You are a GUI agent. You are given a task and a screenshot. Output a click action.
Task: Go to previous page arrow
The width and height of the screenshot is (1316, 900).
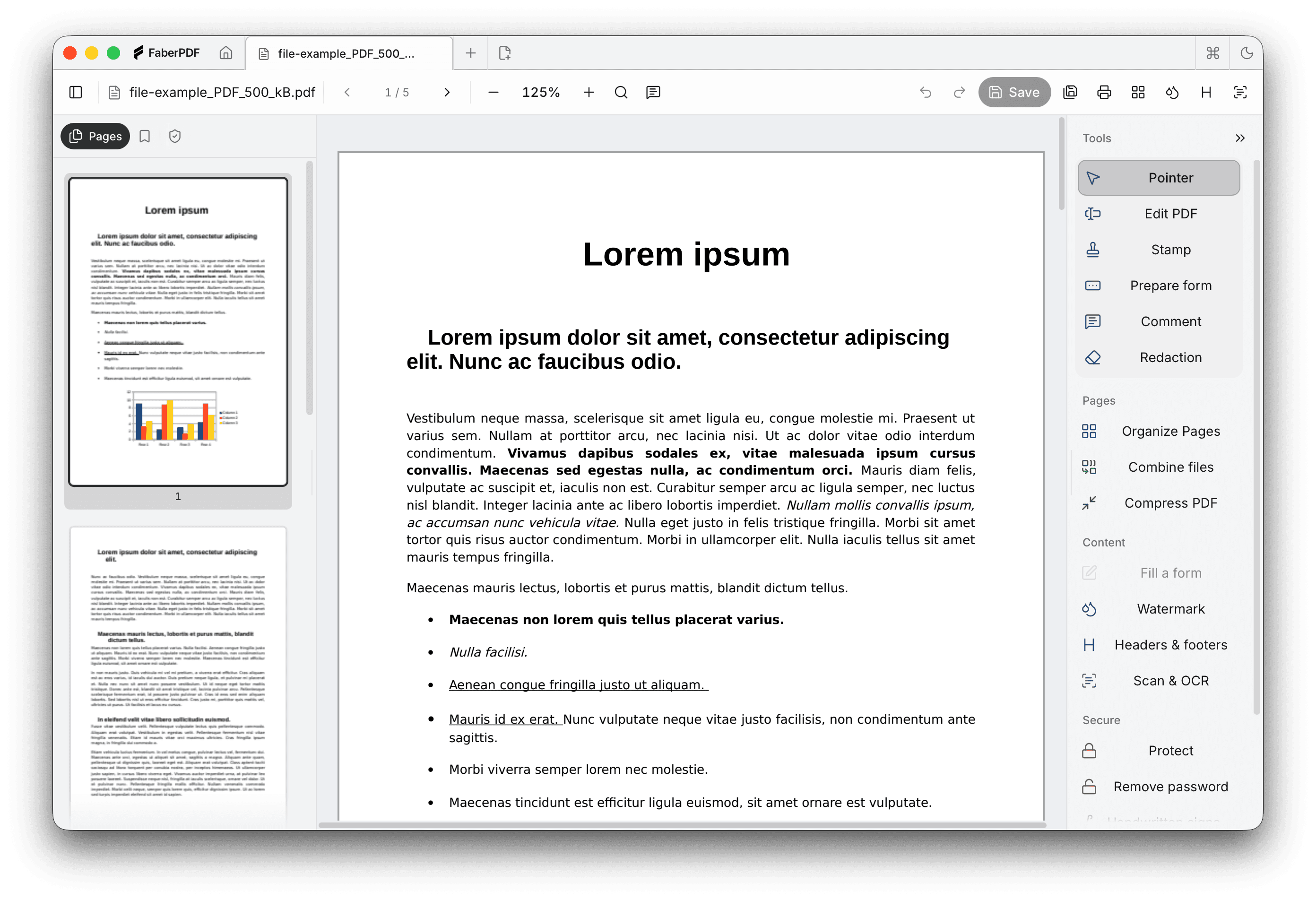[x=347, y=92]
